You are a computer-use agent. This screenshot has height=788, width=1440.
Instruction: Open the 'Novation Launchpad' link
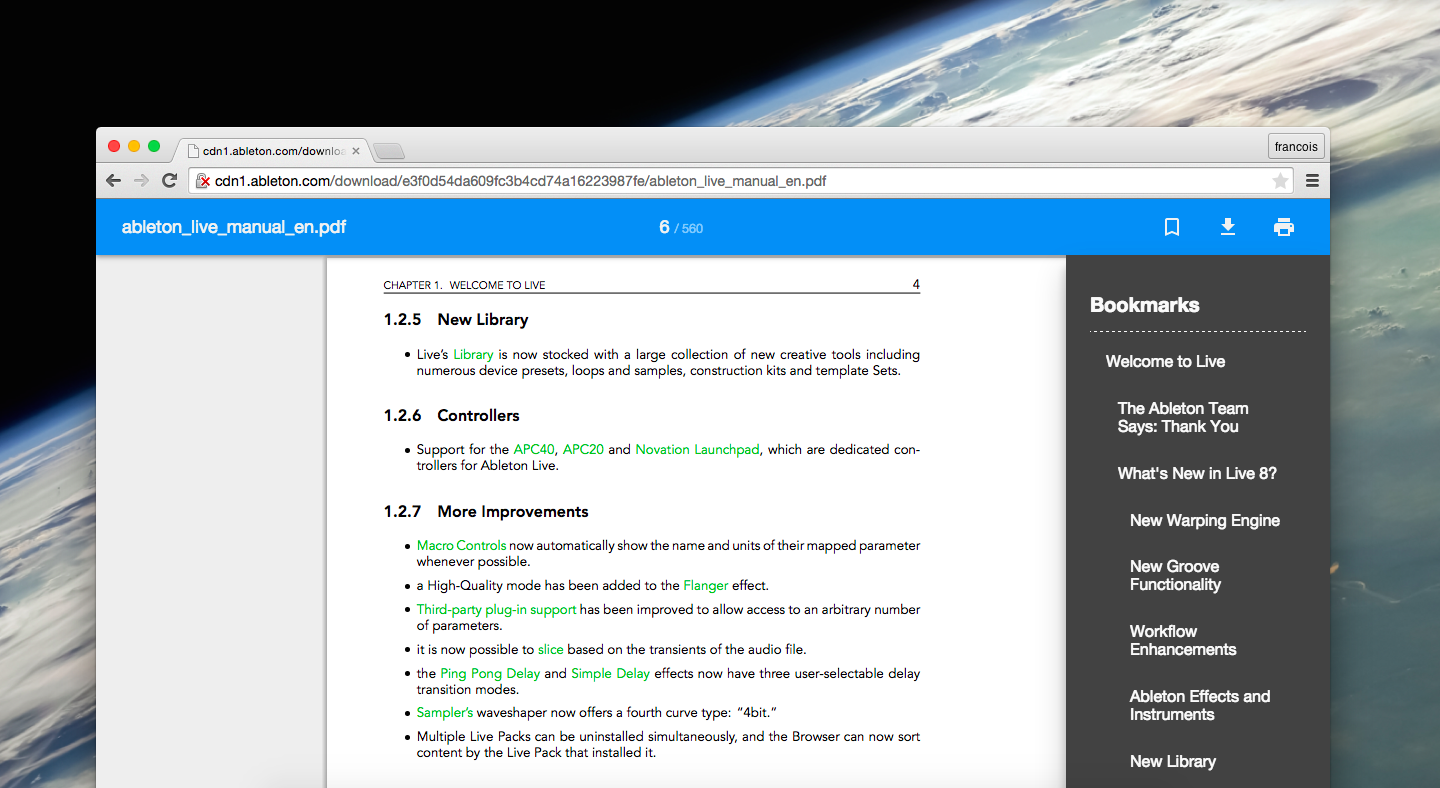pyautogui.click(x=697, y=450)
